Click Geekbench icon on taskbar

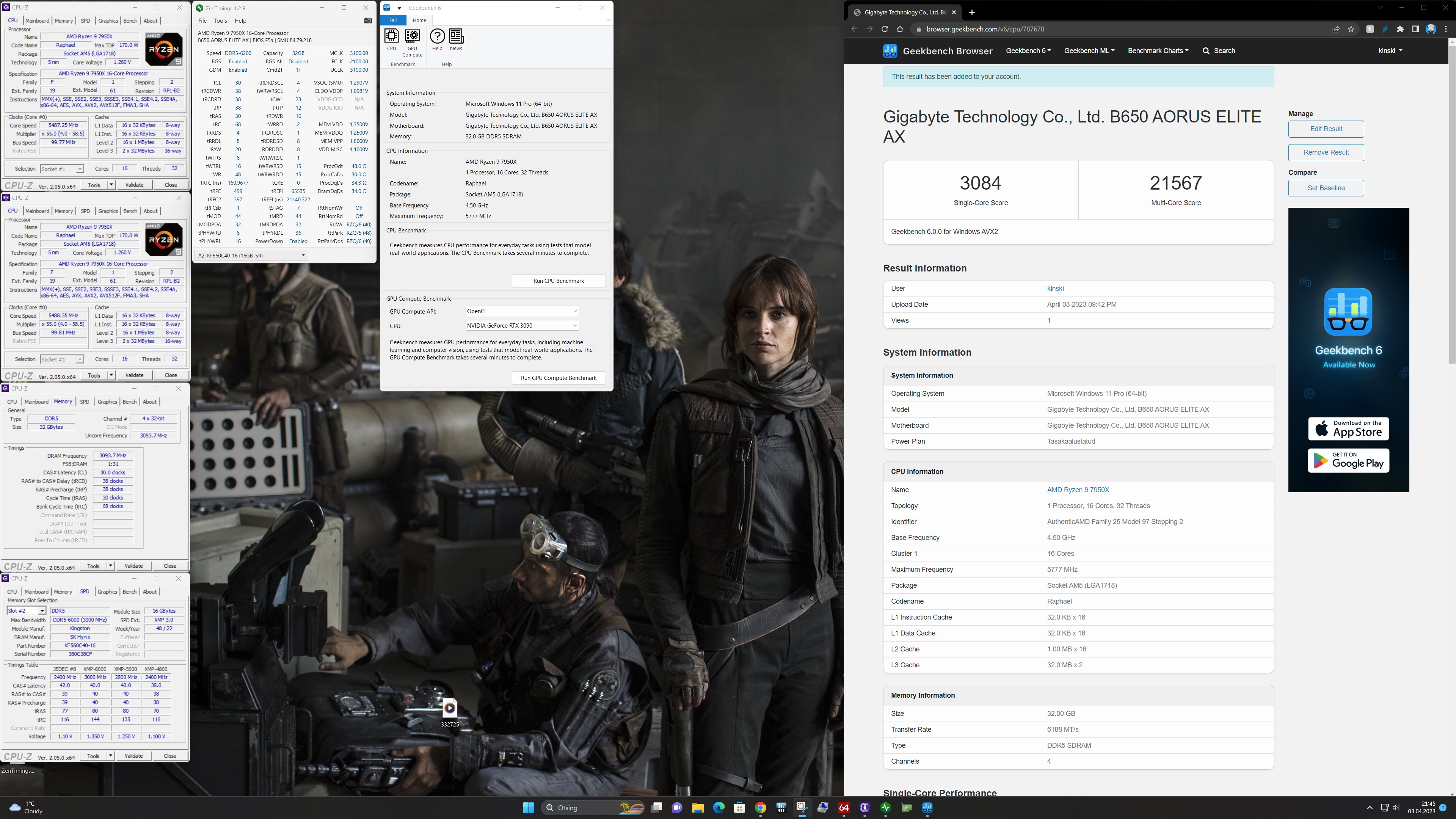[927, 808]
